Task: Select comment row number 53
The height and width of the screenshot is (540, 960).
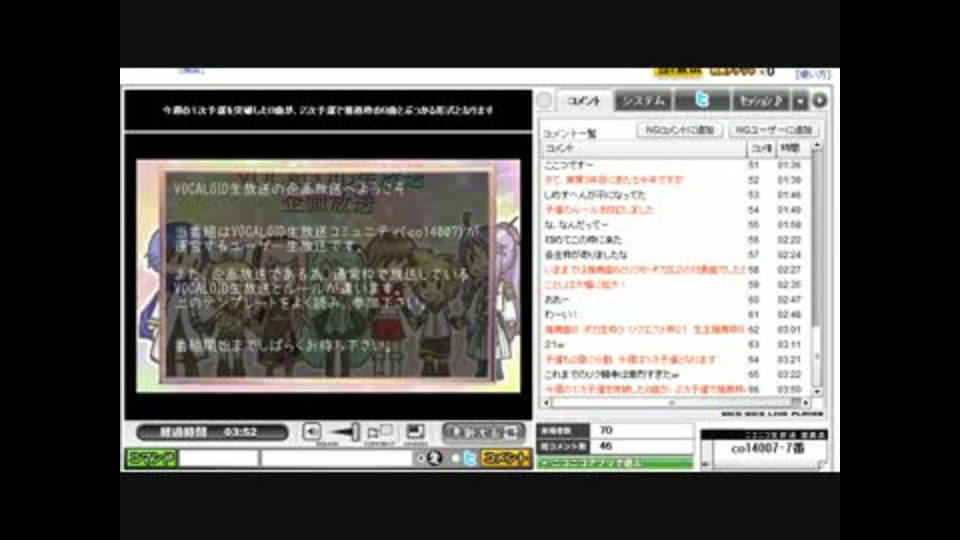Action: coord(675,195)
